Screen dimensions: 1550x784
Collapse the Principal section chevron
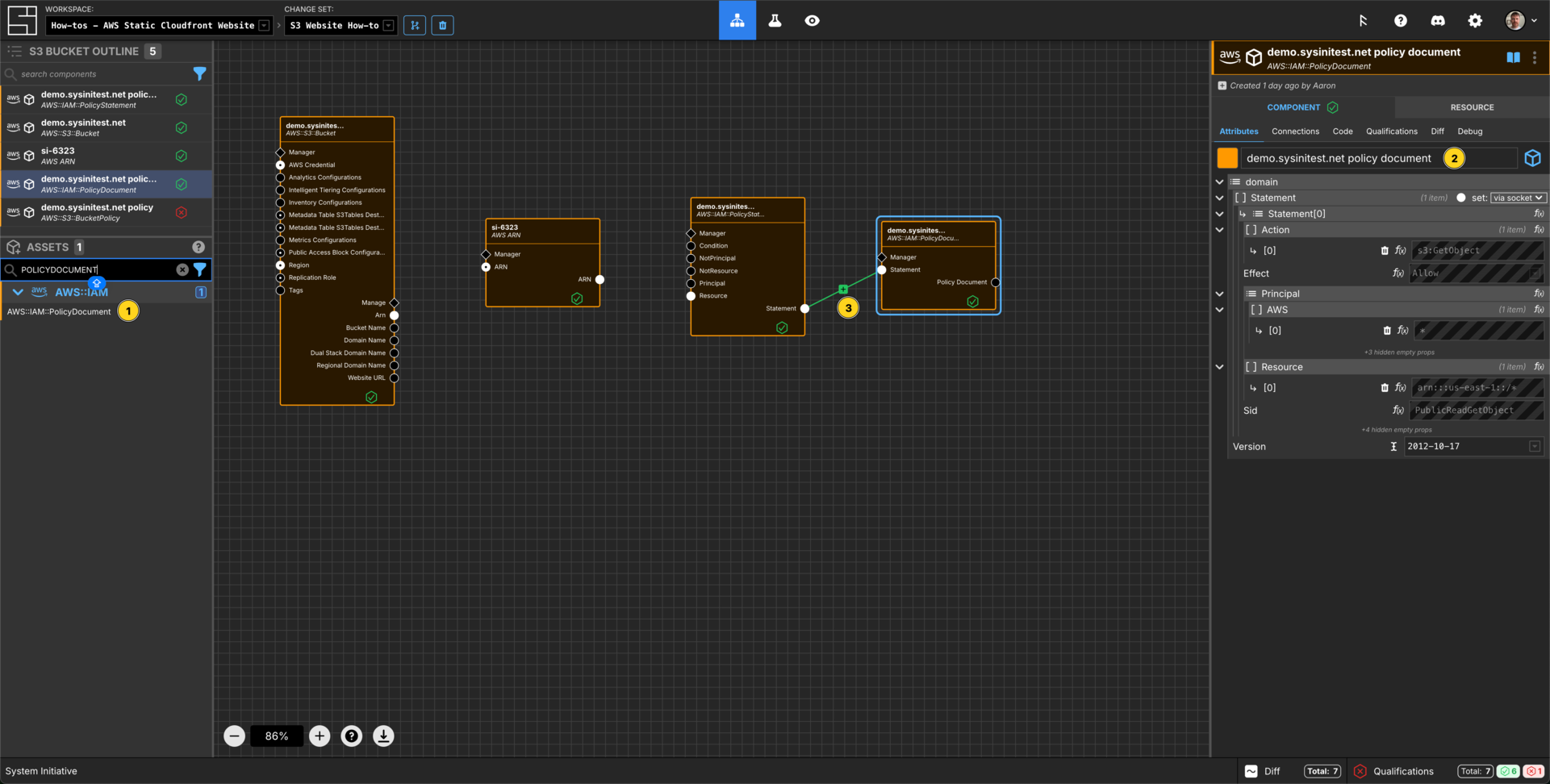(1219, 294)
